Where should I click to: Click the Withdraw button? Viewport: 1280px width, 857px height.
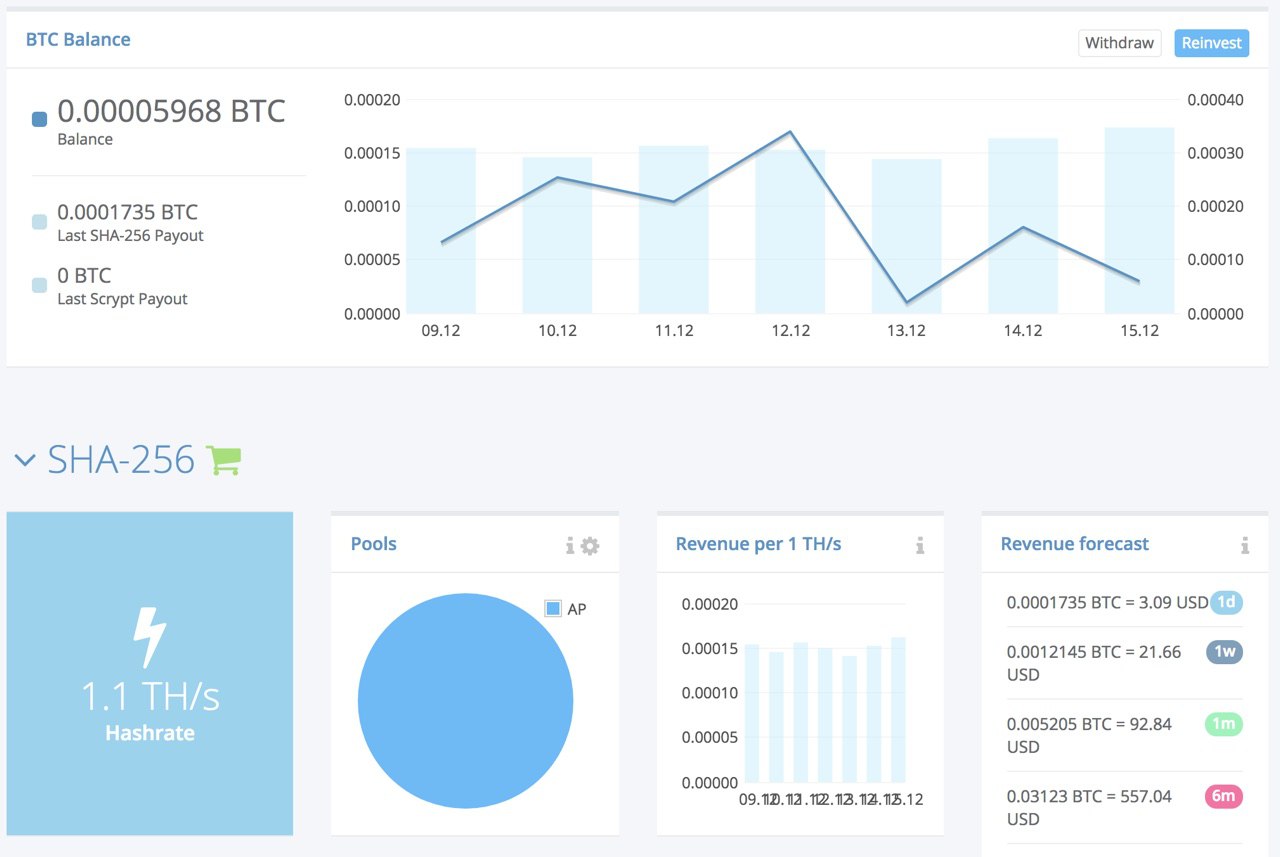[1120, 43]
